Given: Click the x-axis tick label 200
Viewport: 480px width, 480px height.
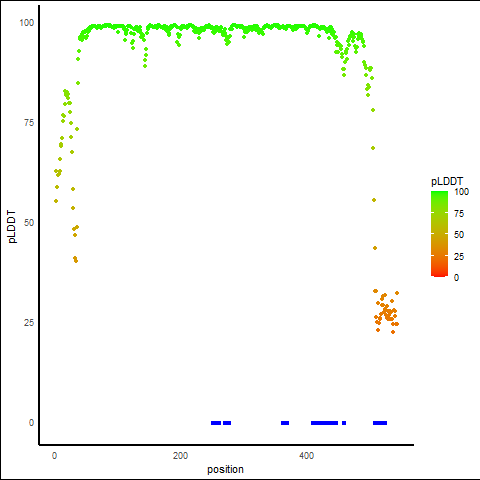Looking at the screenshot, I should (180, 456).
